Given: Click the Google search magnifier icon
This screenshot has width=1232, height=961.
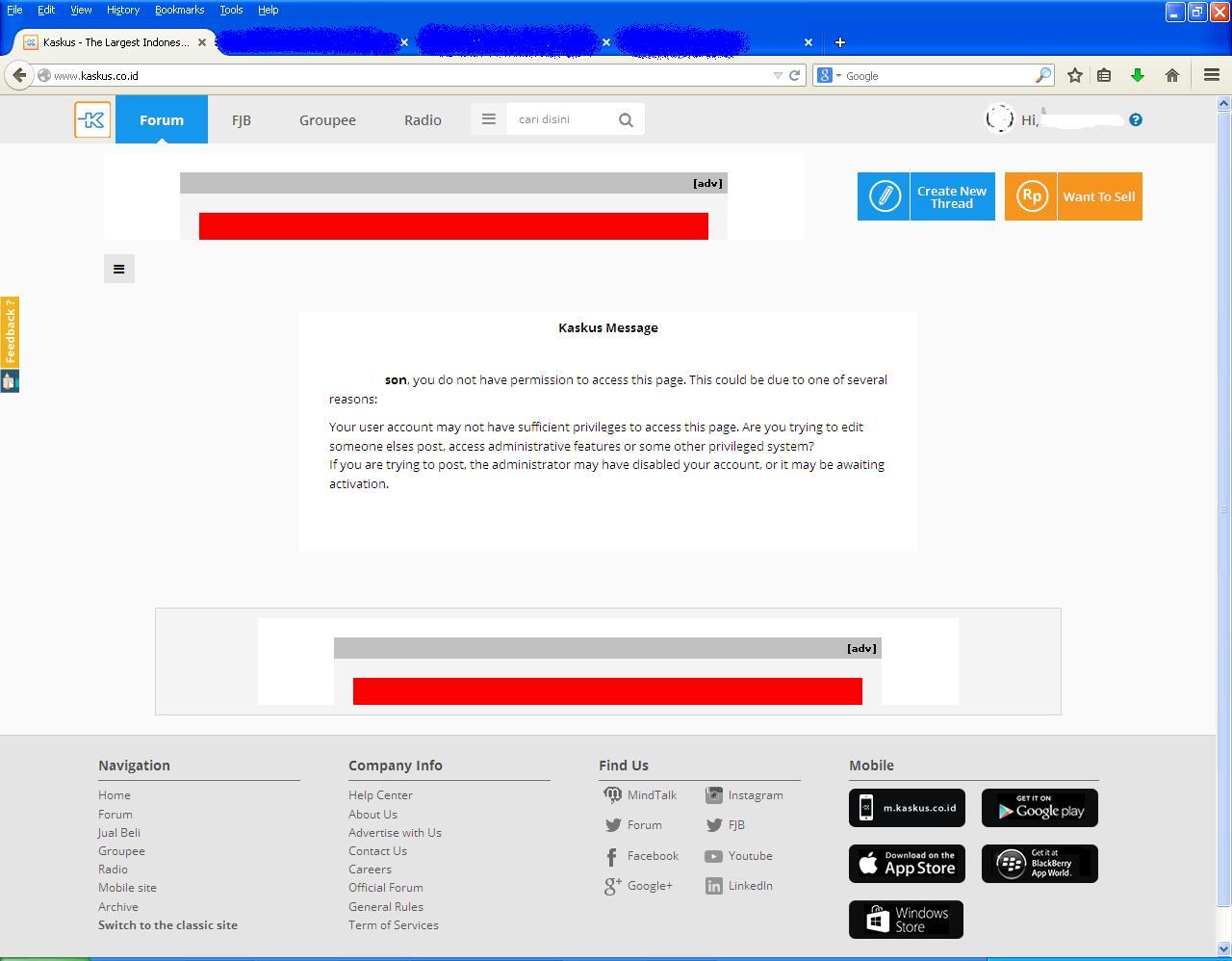Looking at the screenshot, I should (1043, 75).
